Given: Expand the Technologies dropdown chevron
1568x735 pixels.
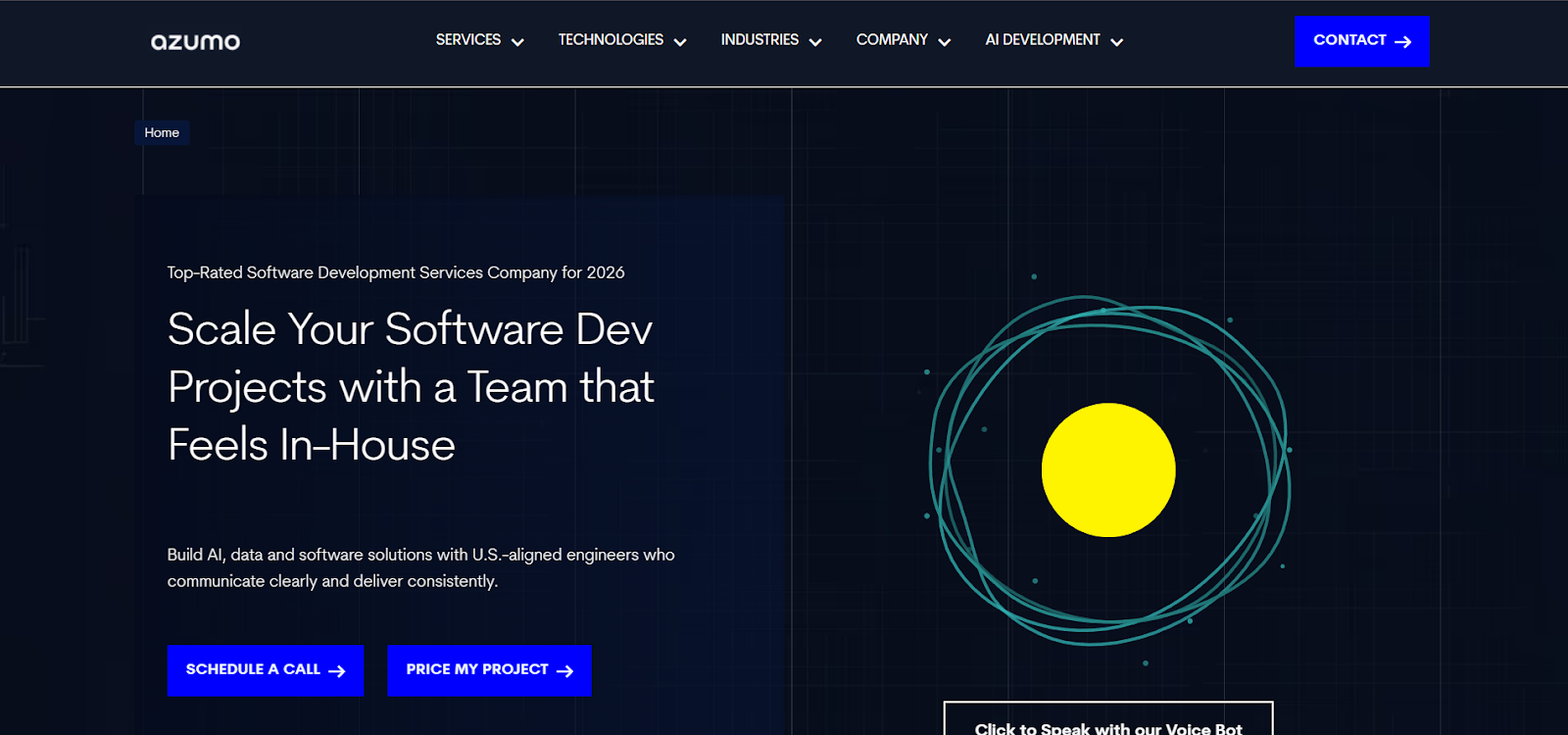Looking at the screenshot, I should [680, 42].
